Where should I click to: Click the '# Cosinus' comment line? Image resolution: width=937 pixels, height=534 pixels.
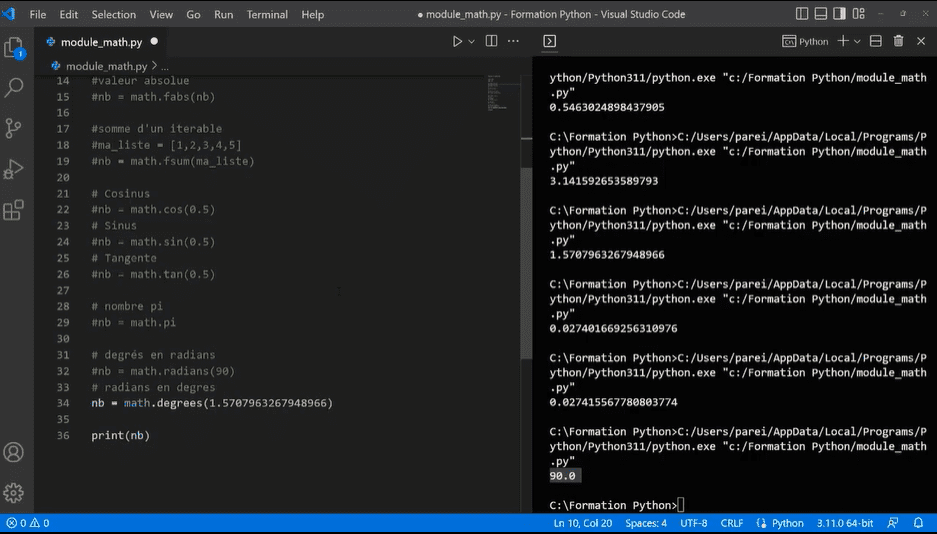pyautogui.click(x=121, y=194)
